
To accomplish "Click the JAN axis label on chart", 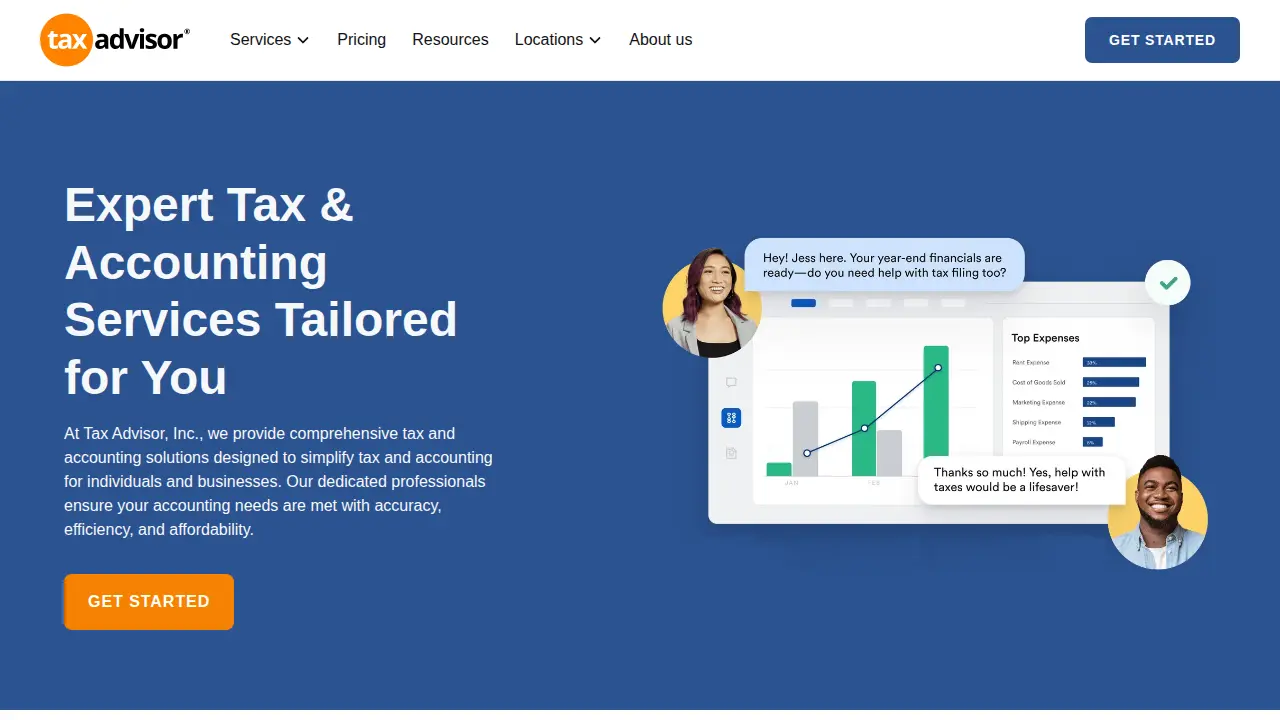I will pyautogui.click(x=792, y=483).
